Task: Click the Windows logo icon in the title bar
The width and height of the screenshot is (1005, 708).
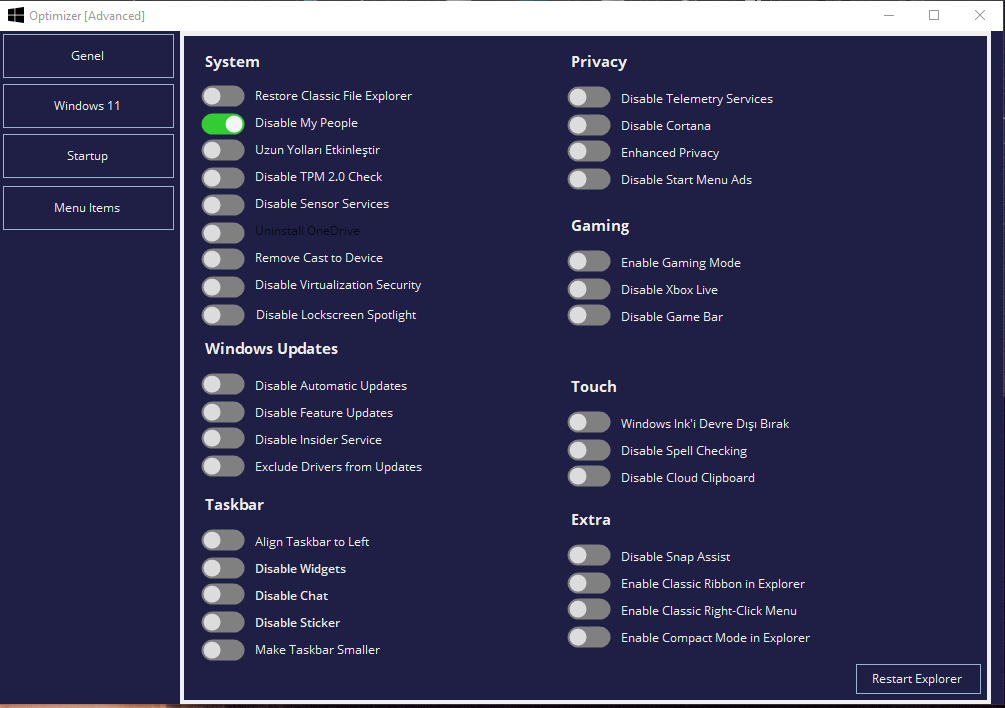Action: [14, 15]
